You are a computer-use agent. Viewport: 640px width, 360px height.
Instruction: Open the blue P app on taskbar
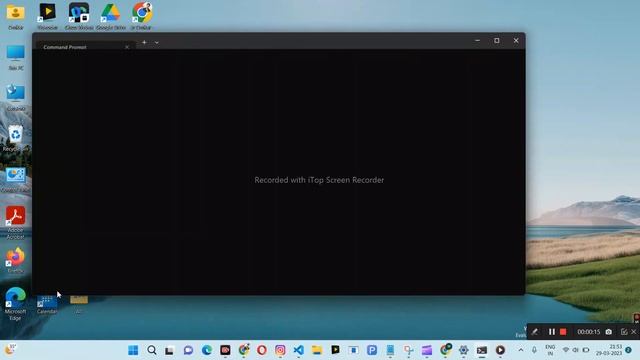tap(372, 350)
